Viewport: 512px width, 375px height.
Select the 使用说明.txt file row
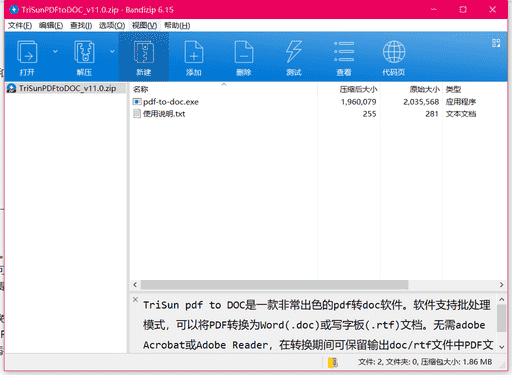click(318, 114)
